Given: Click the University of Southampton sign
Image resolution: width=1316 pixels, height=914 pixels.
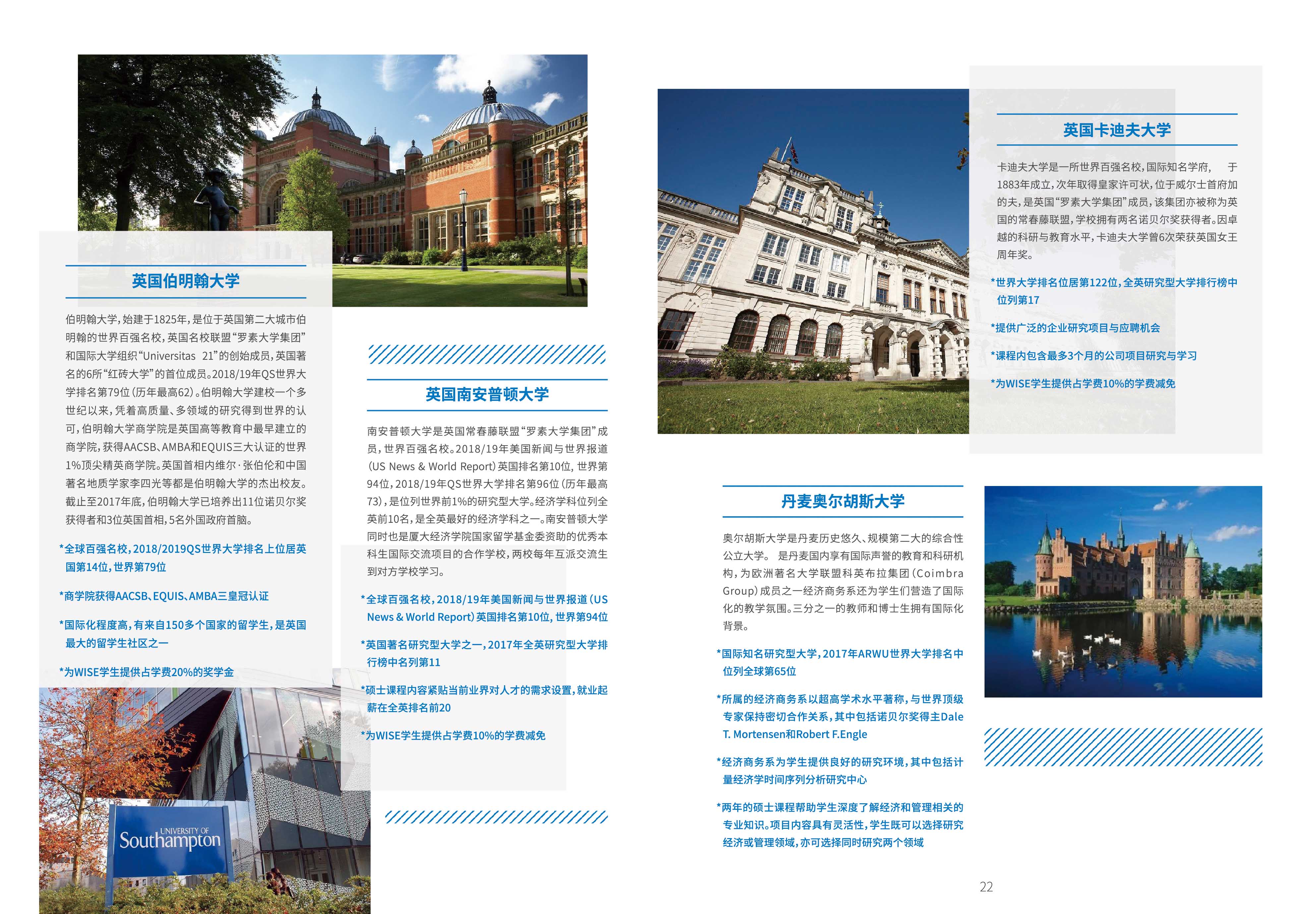Looking at the screenshot, I should [x=169, y=840].
